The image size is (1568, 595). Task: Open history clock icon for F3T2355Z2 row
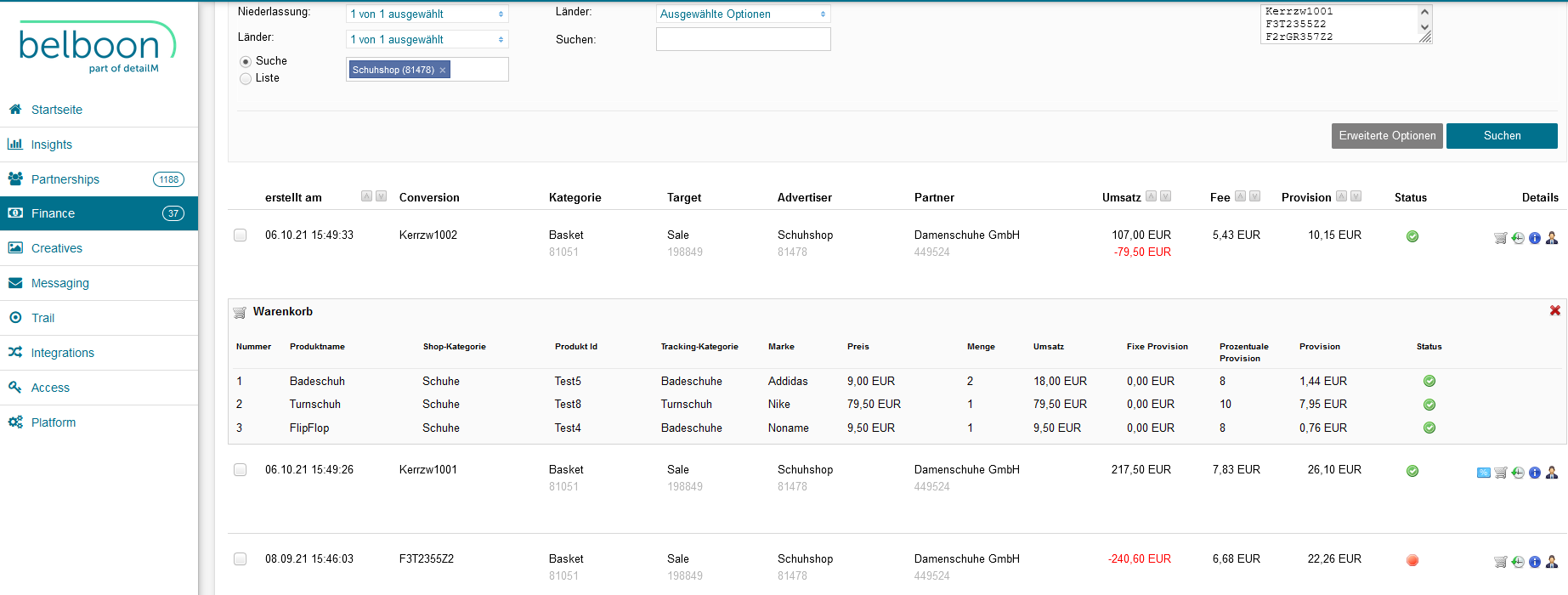(x=1518, y=562)
